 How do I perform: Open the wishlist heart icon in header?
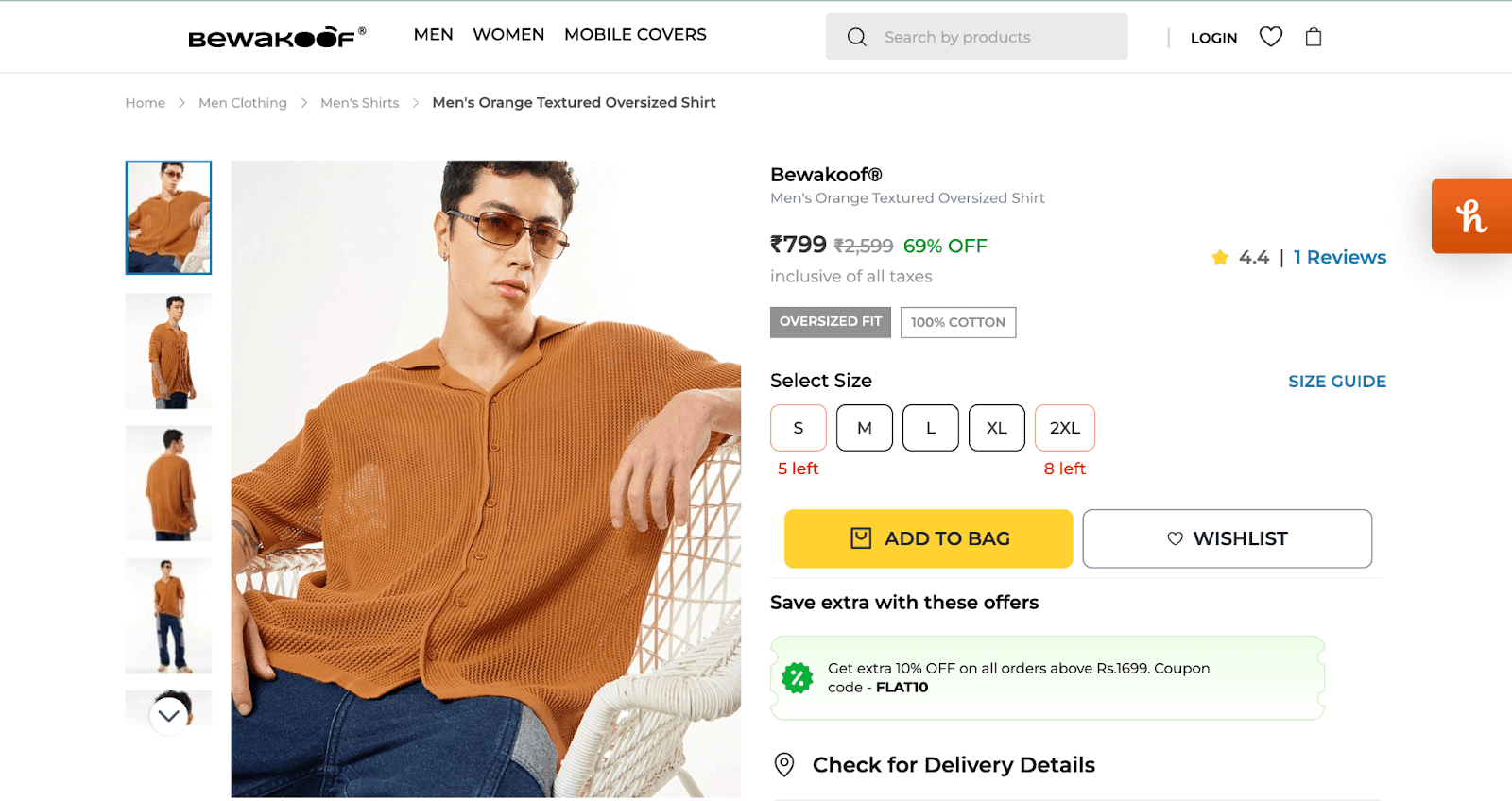coord(1271,37)
